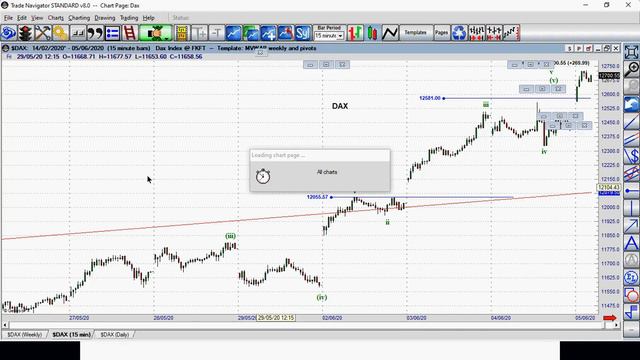
Task: Select the red circle shape tool
Action: [631, 295]
